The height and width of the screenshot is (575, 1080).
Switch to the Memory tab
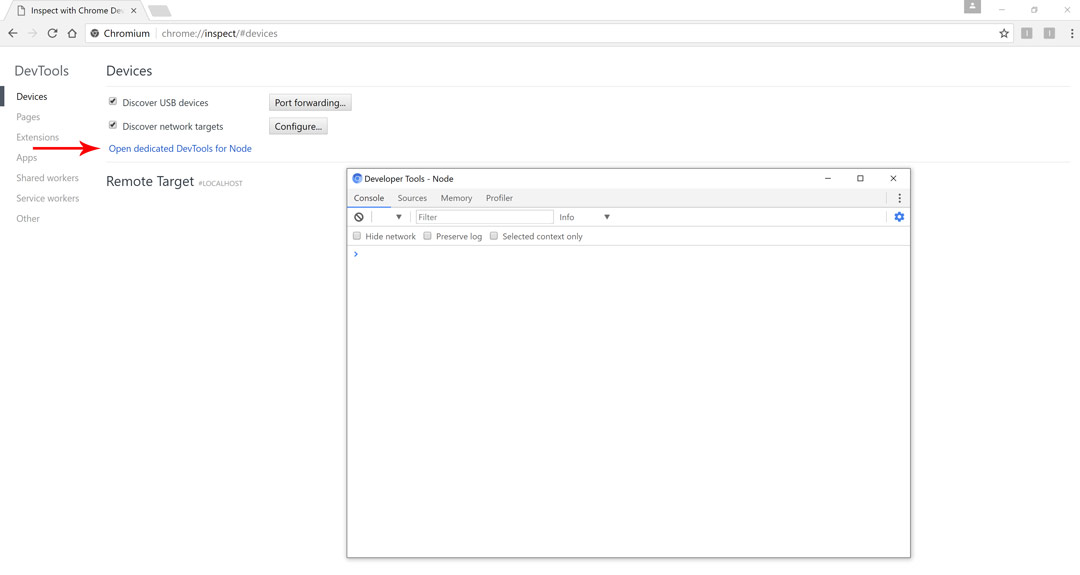point(456,198)
